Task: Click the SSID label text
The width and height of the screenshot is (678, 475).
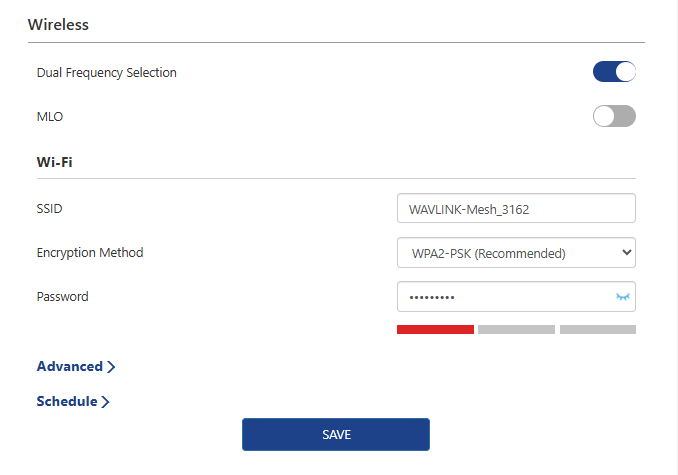Action: pyautogui.click(x=51, y=208)
